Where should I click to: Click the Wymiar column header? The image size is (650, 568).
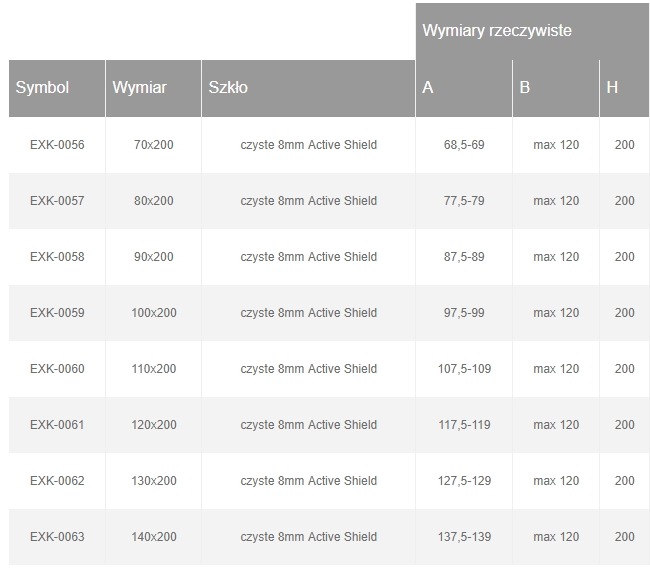(140, 88)
